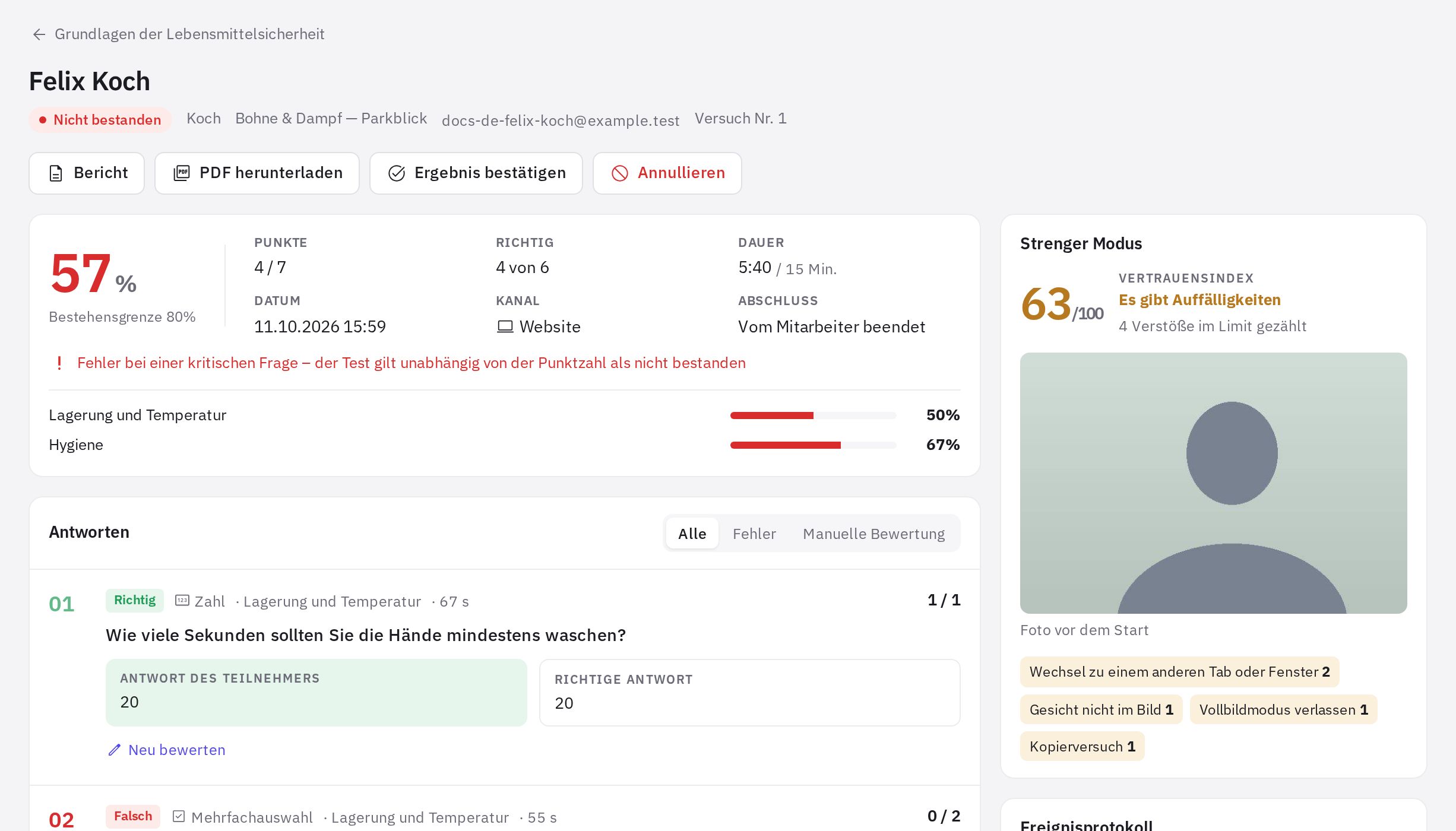
Task: Click the red exclamation warning icon
Action: pyautogui.click(x=59, y=363)
